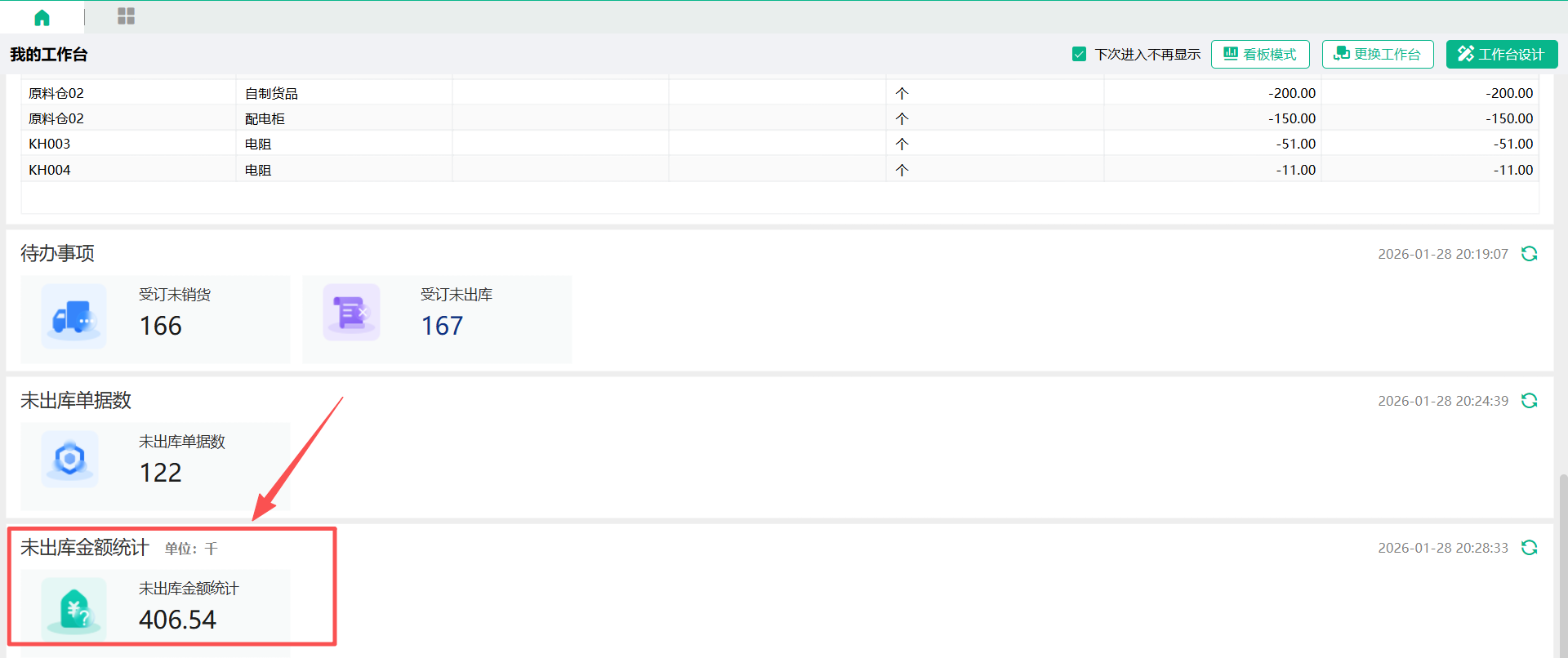Image resolution: width=1568 pixels, height=658 pixels.
Task: Click the purple 受订未出库 document icon
Action: coord(351,313)
